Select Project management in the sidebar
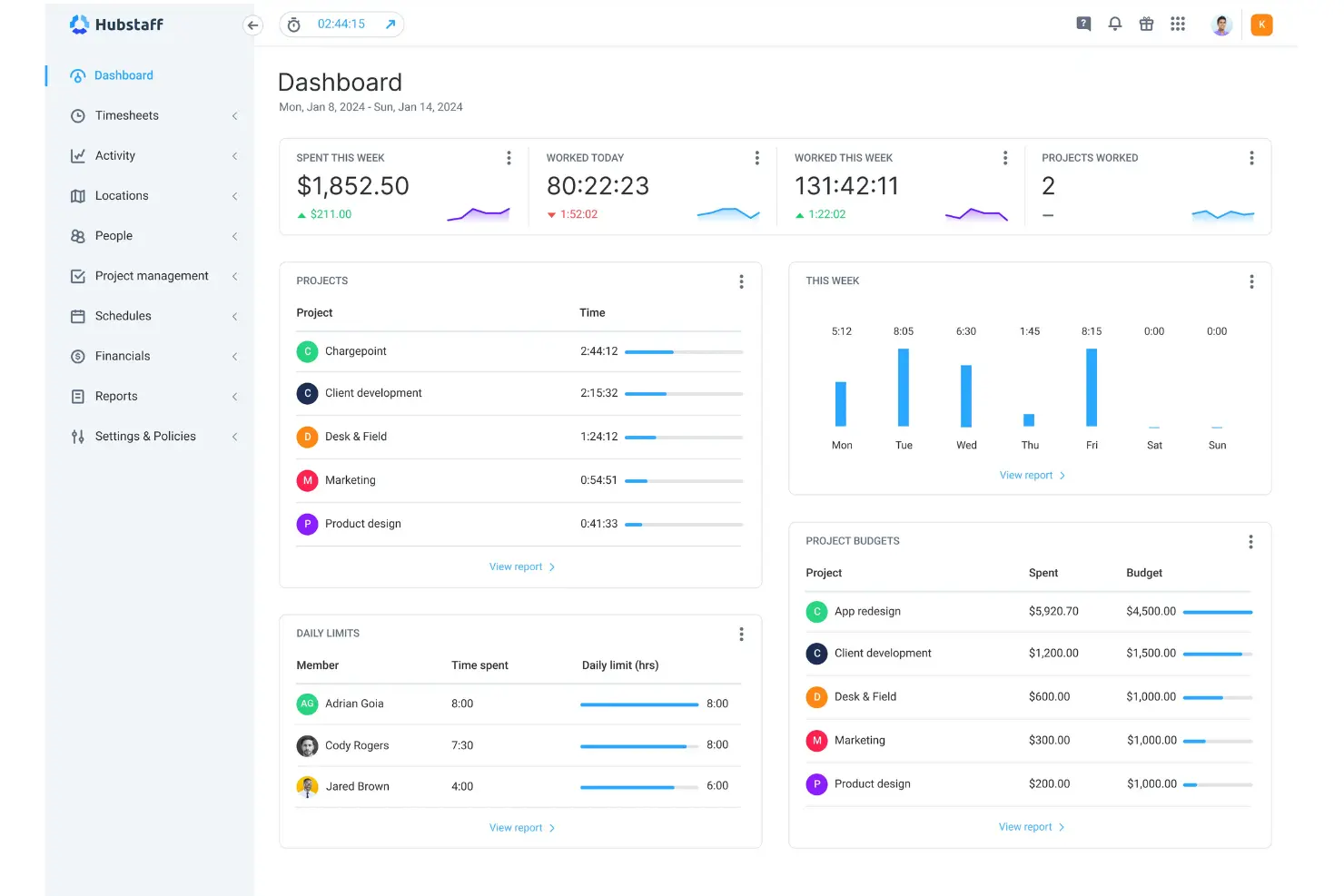 tap(151, 275)
